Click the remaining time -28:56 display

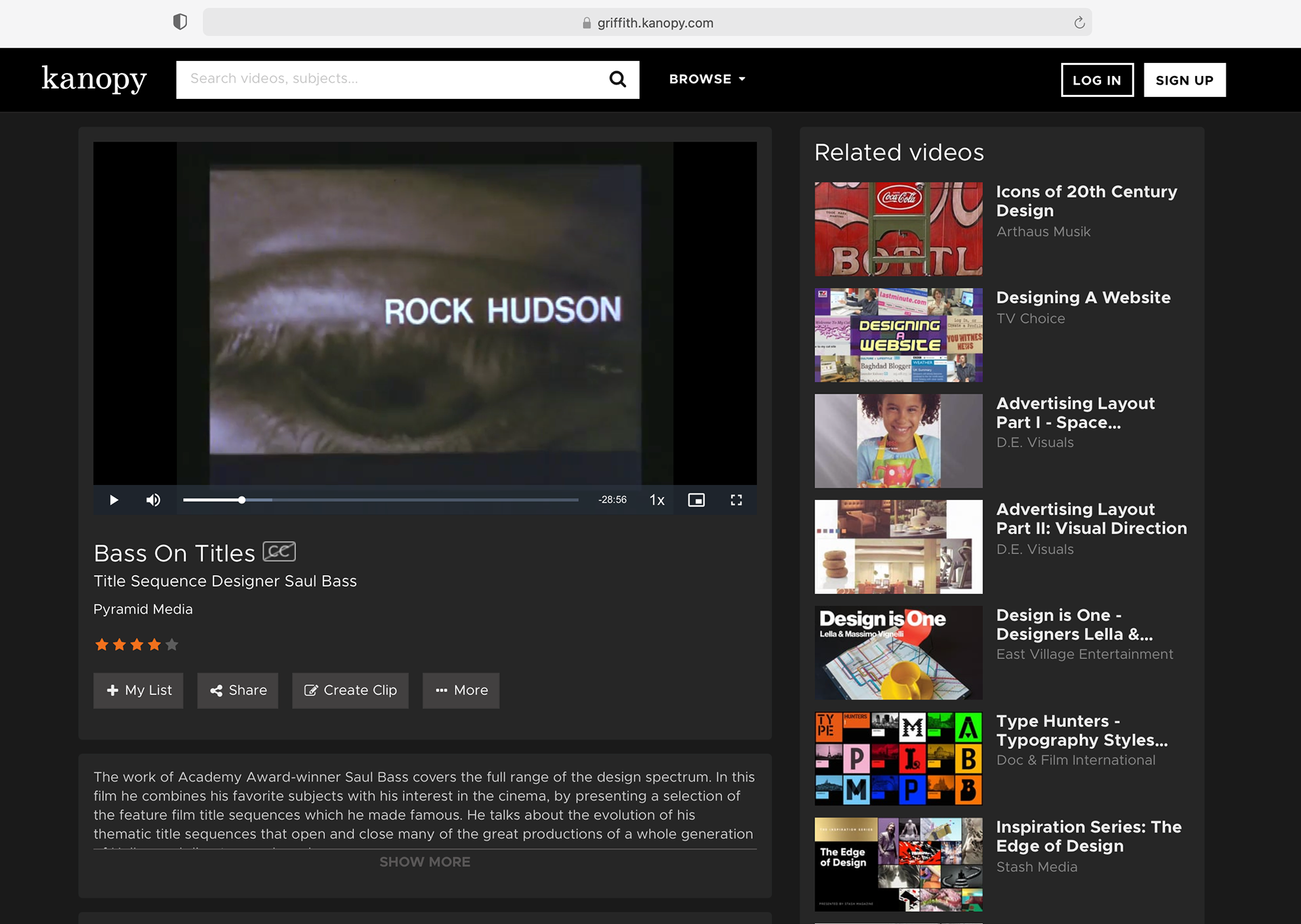[x=613, y=500]
